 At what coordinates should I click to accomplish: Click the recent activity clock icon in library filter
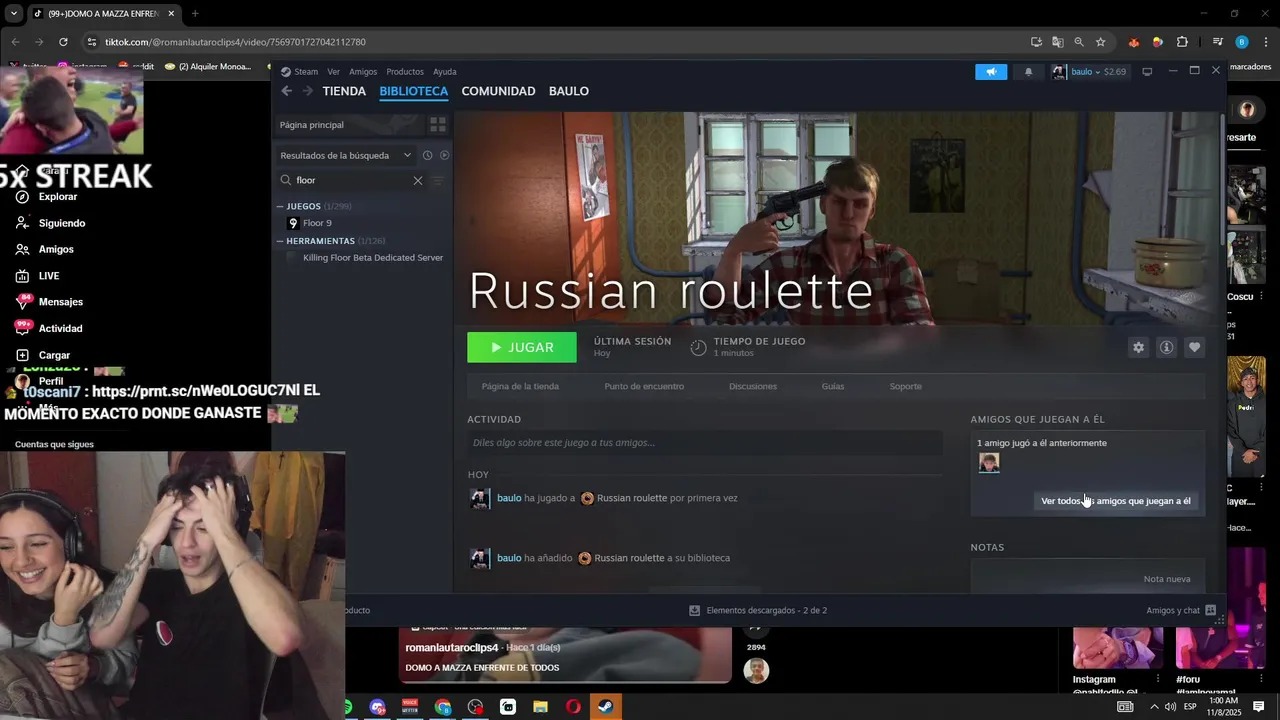coord(427,155)
